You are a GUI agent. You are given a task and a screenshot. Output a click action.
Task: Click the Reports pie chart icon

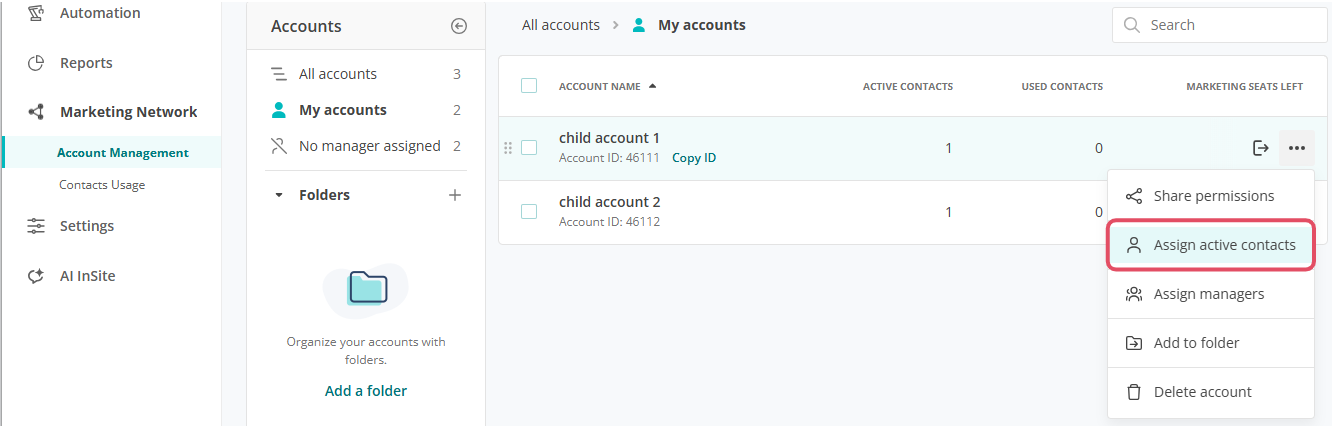pos(36,63)
